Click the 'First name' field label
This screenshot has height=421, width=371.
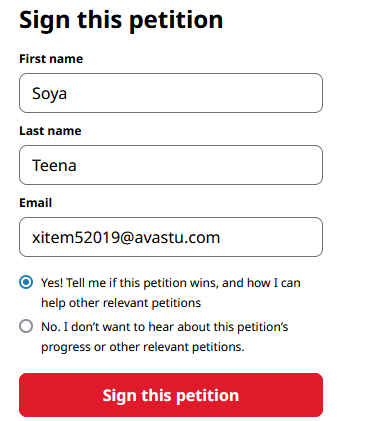[51, 59]
